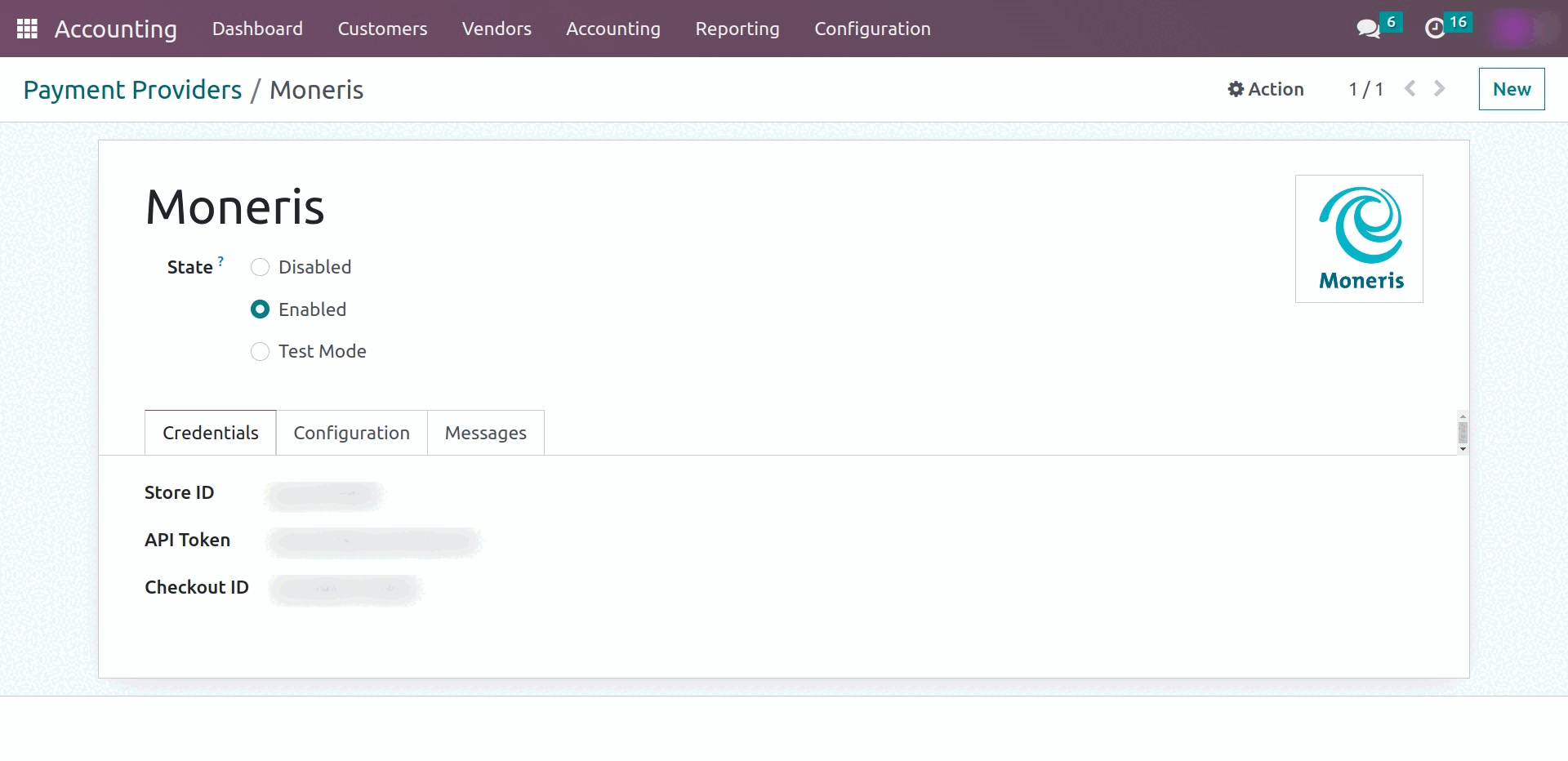Open the apps grid menu icon

coord(27,29)
